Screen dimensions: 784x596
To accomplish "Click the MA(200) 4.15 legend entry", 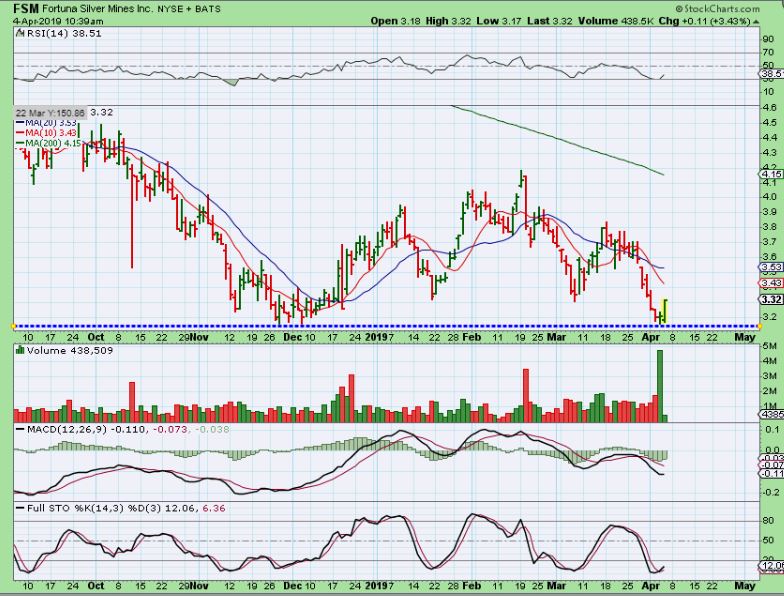I will 48,143.
